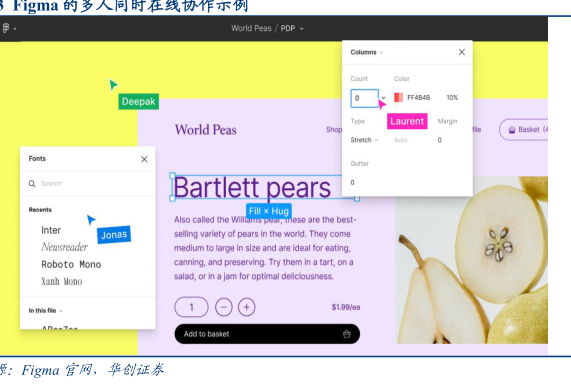
Task: Click the plus quantity button
Action: click(x=247, y=307)
